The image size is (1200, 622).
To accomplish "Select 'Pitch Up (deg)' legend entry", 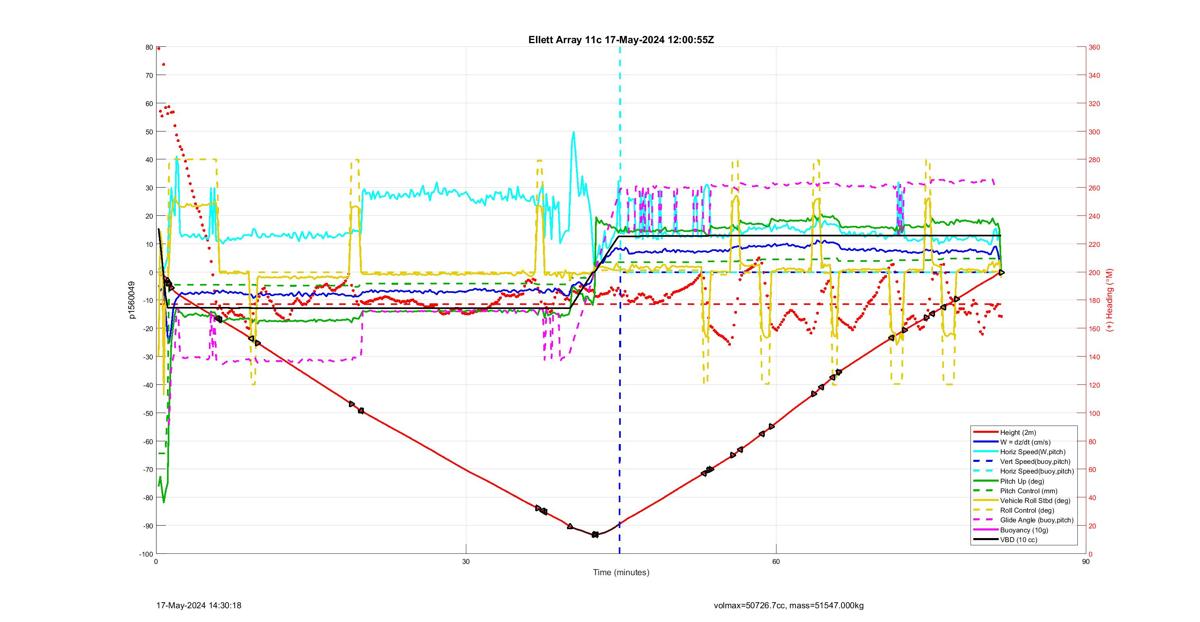I will tap(1022, 481).
